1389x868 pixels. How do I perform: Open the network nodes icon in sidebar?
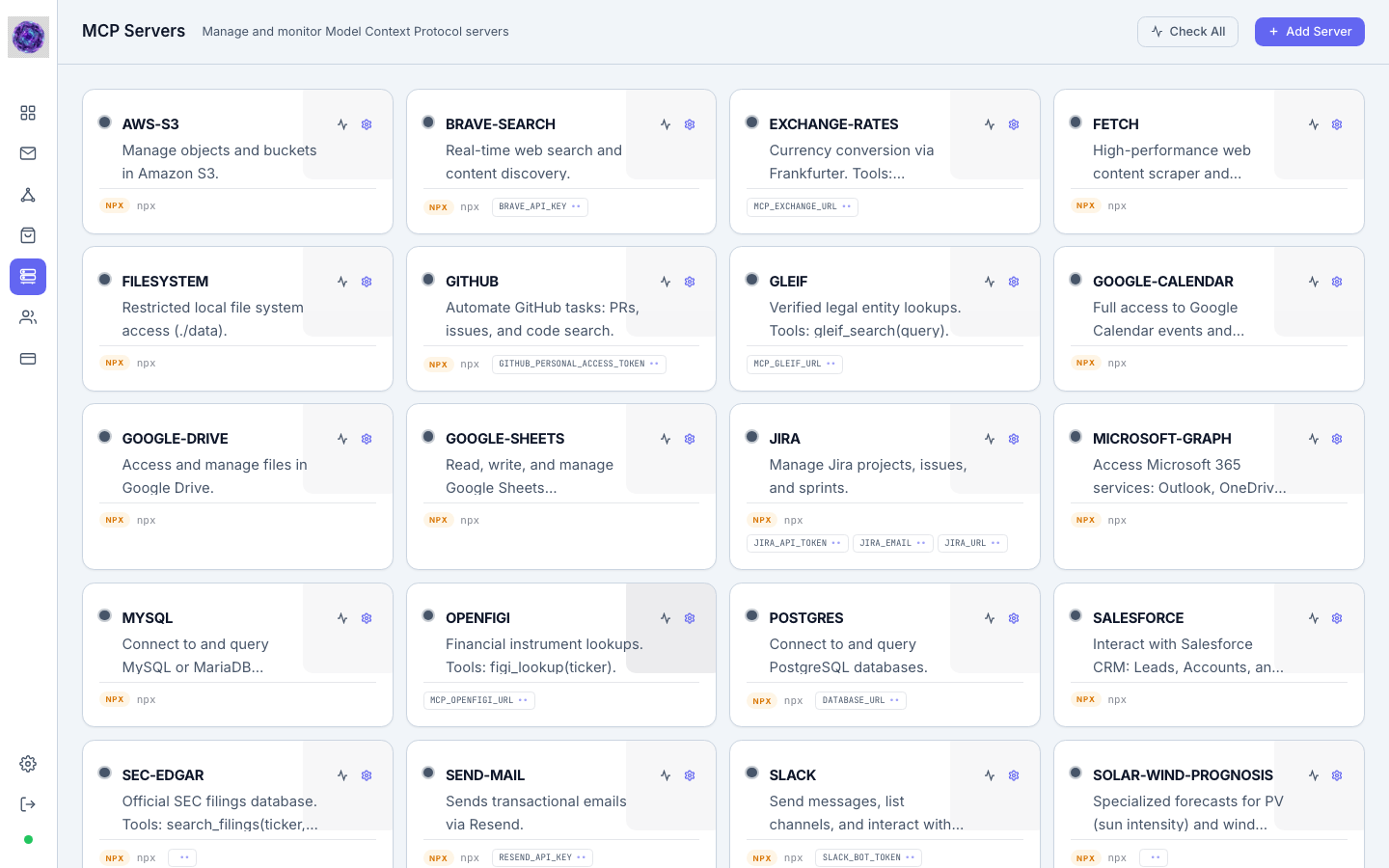coord(28,195)
